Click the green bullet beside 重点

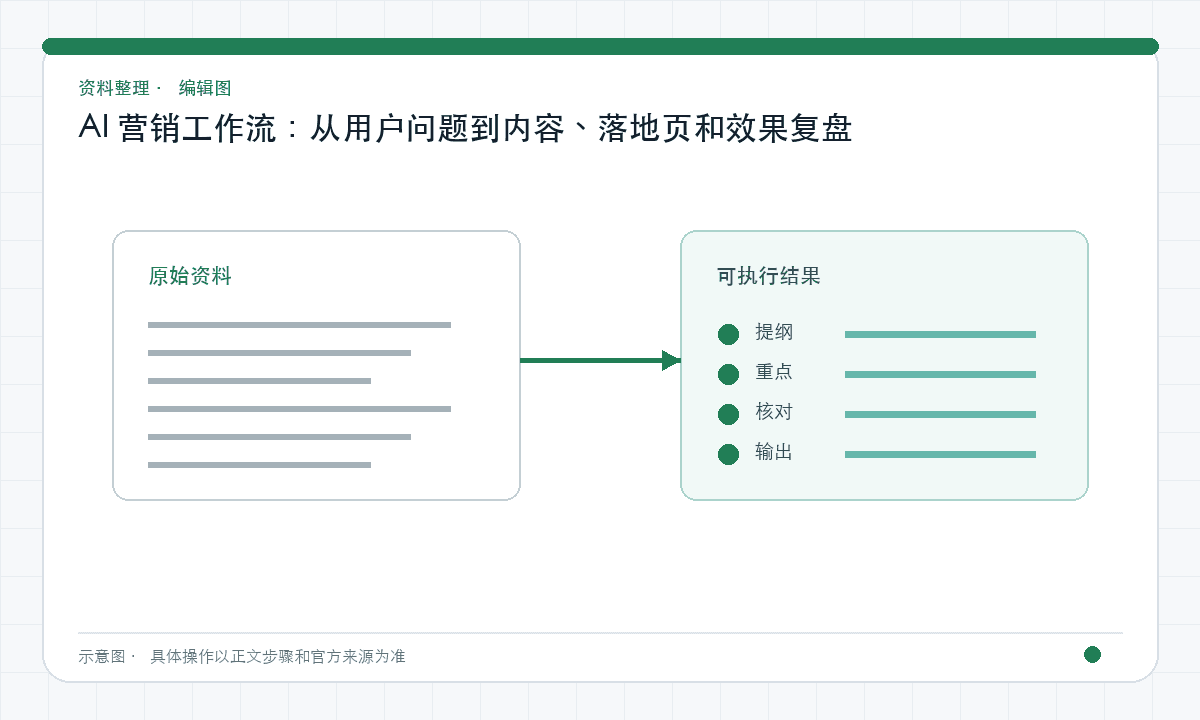click(728, 374)
